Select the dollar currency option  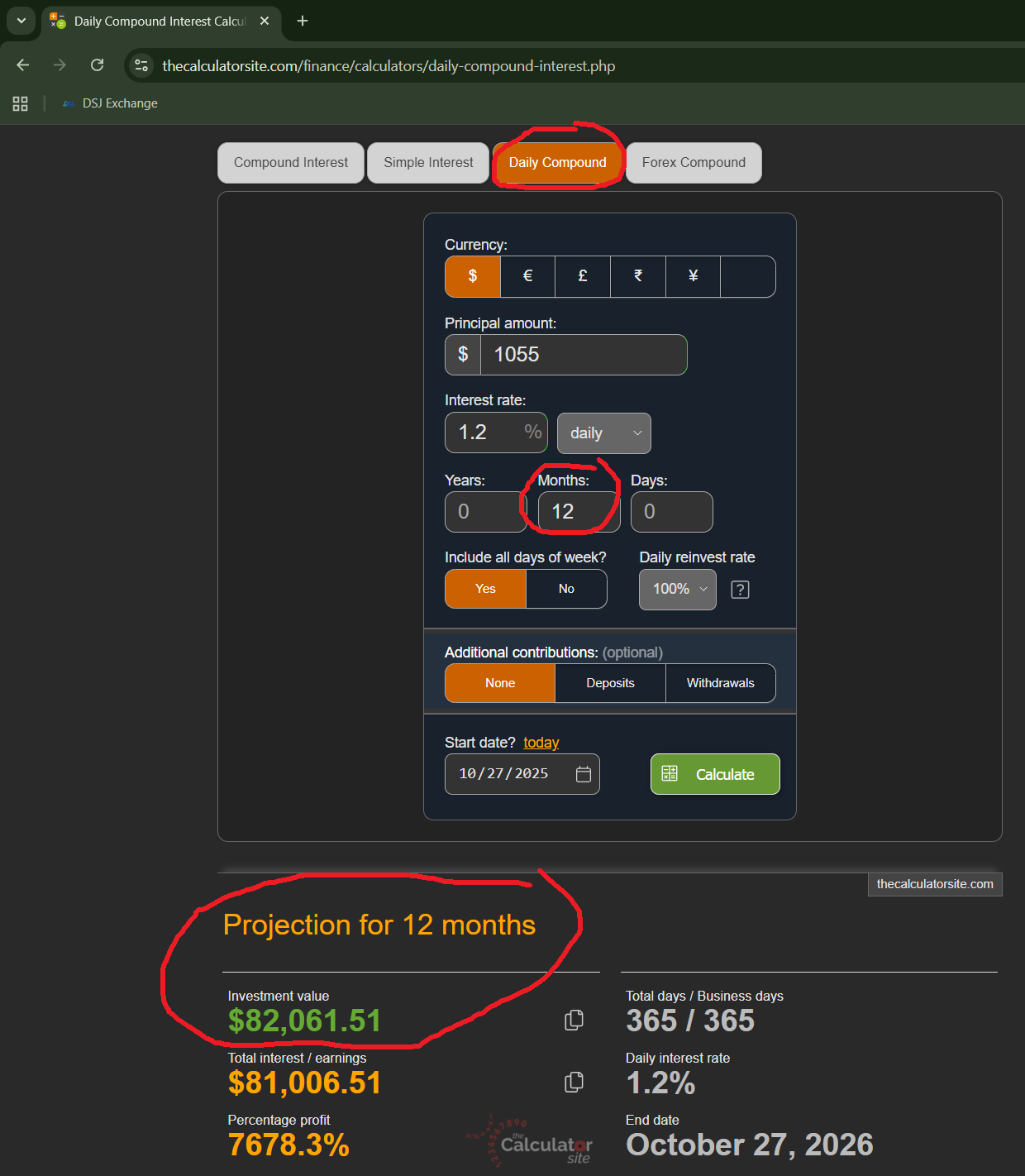coord(473,276)
